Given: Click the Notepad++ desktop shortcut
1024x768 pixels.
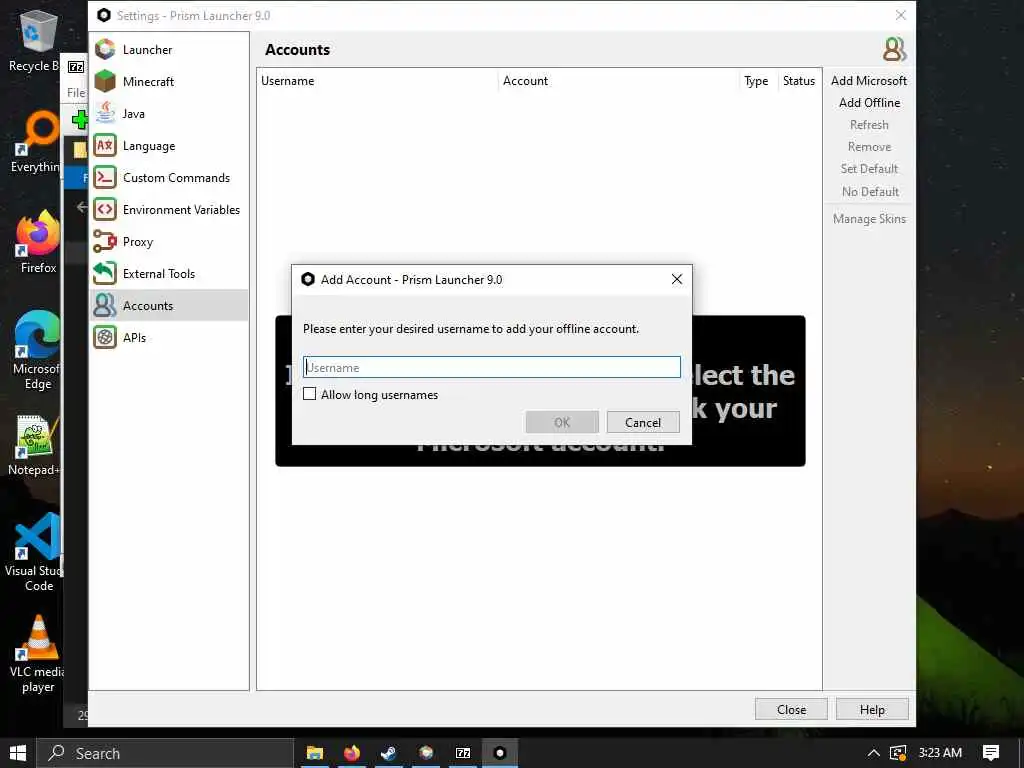Looking at the screenshot, I should click(34, 445).
